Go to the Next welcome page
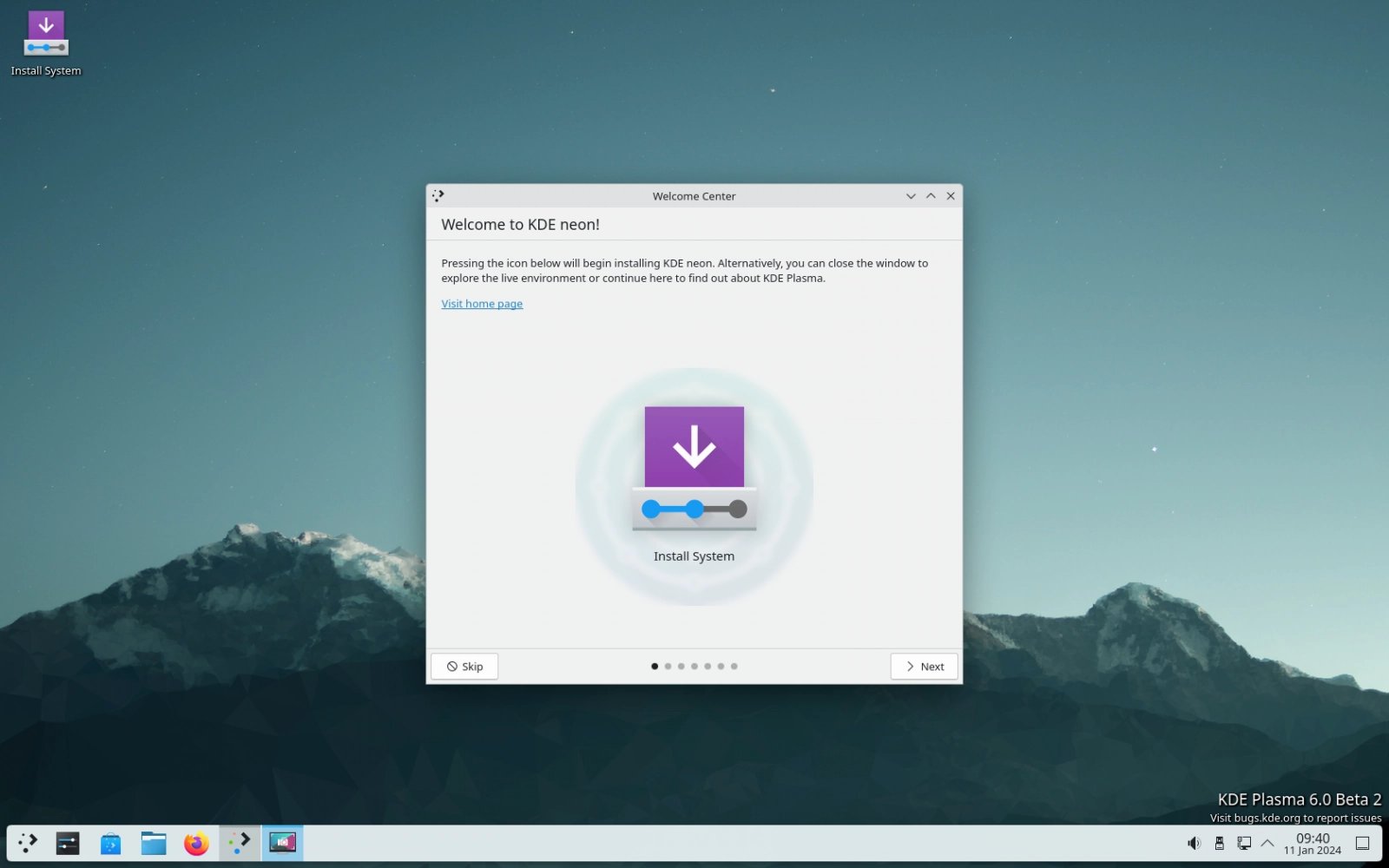This screenshot has width=1389, height=868. 924,667
